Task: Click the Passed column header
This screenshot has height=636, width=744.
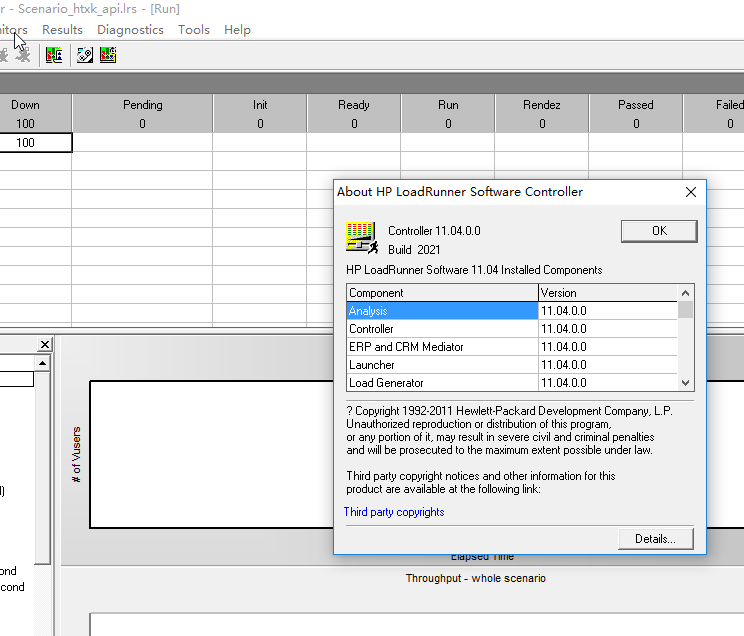Action: 636,113
